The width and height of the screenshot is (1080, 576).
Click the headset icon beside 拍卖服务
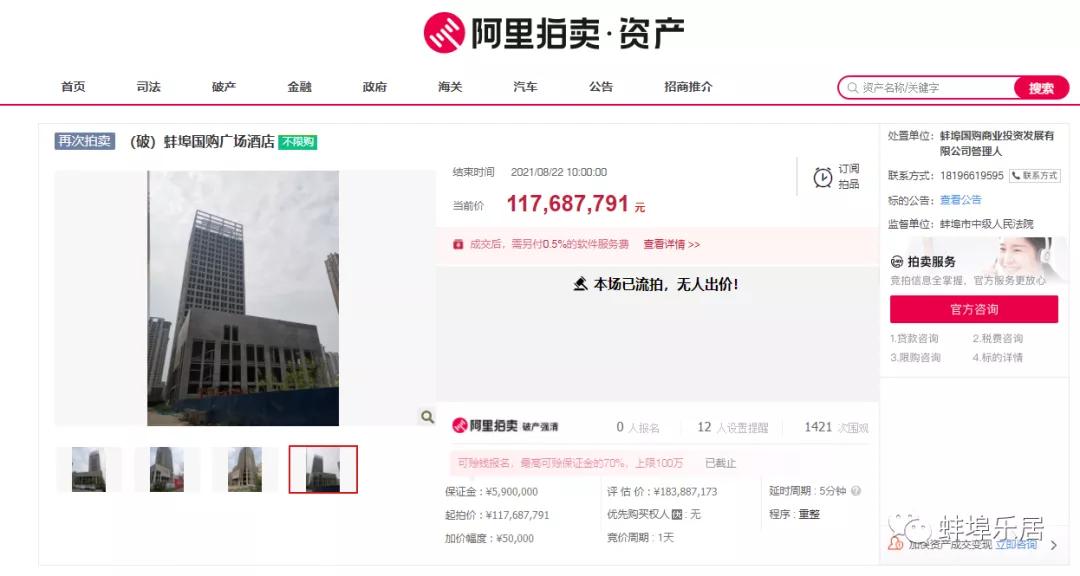[897, 262]
